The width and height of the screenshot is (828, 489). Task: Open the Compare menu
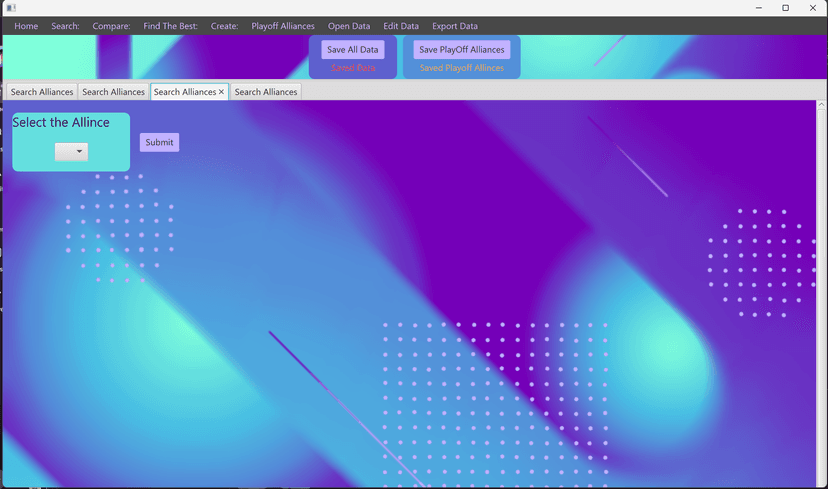point(111,26)
